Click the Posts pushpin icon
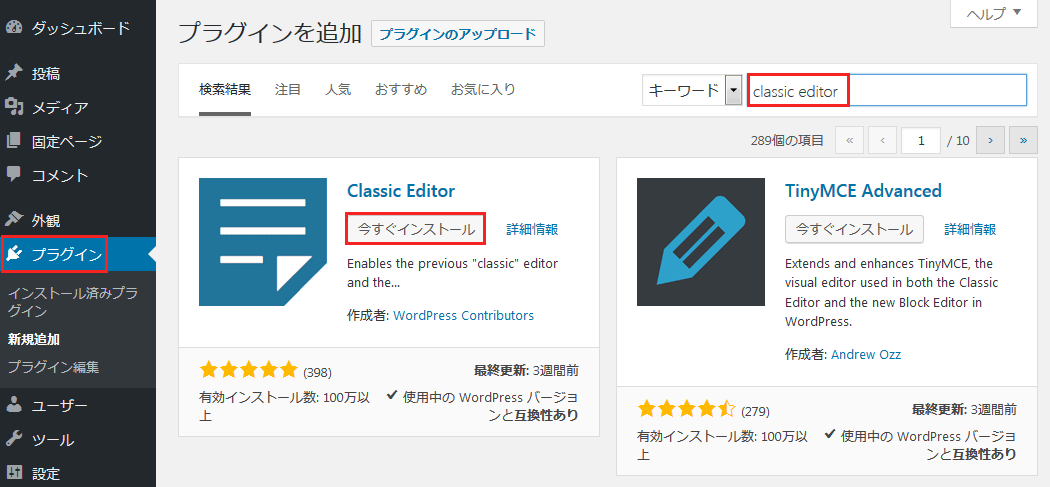The width and height of the screenshot is (1050, 487). 14,73
